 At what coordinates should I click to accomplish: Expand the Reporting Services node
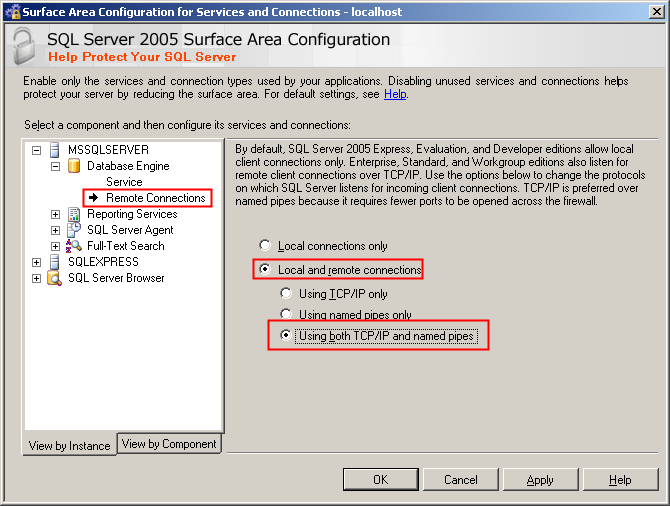(56, 215)
